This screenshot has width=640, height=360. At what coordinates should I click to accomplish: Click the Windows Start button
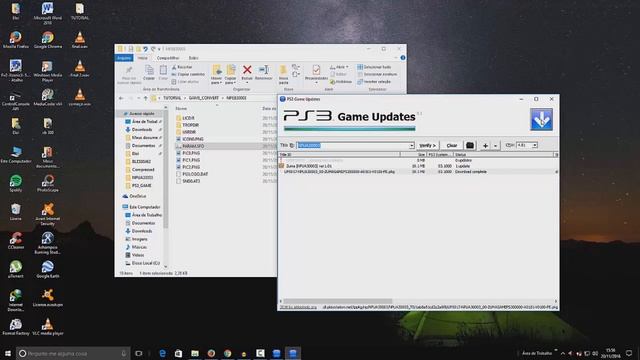(x=8, y=353)
